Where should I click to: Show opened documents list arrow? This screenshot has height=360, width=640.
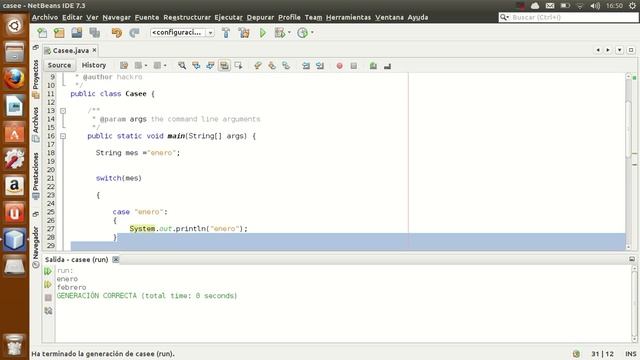tap(619, 50)
